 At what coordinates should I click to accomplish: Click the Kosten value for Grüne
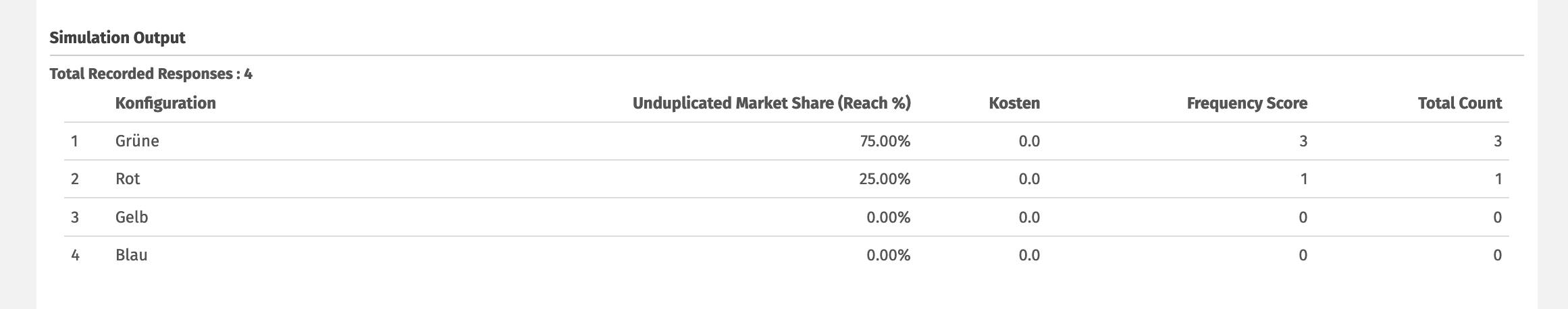coord(1028,141)
